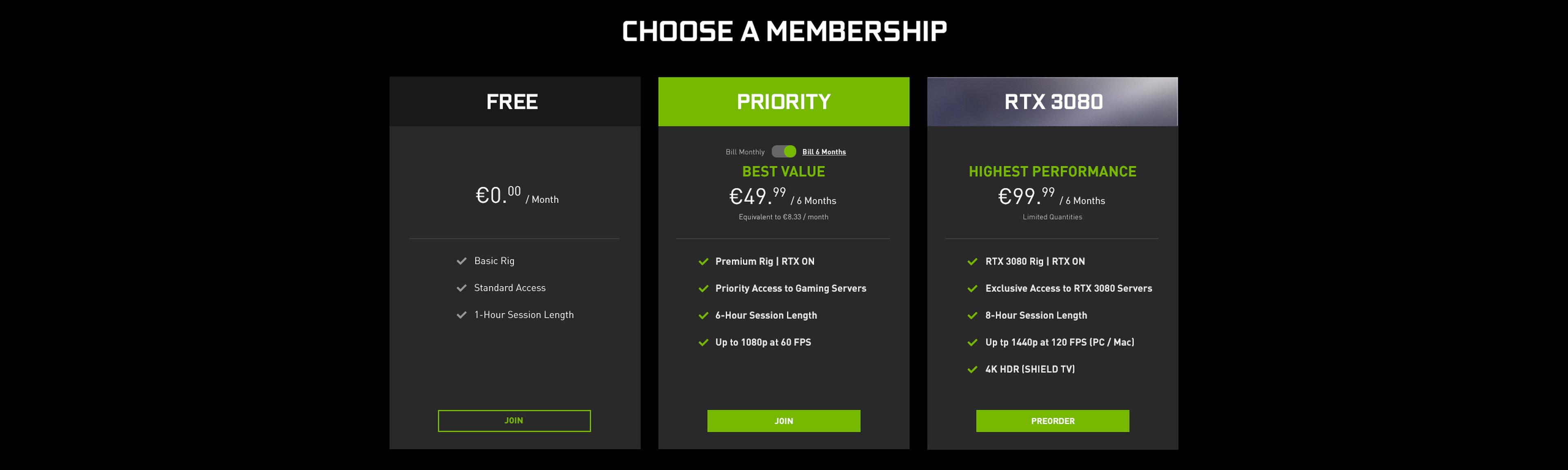
Task: Click the checkmark beside Up to 1080p at 60 FPS
Action: (x=704, y=342)
